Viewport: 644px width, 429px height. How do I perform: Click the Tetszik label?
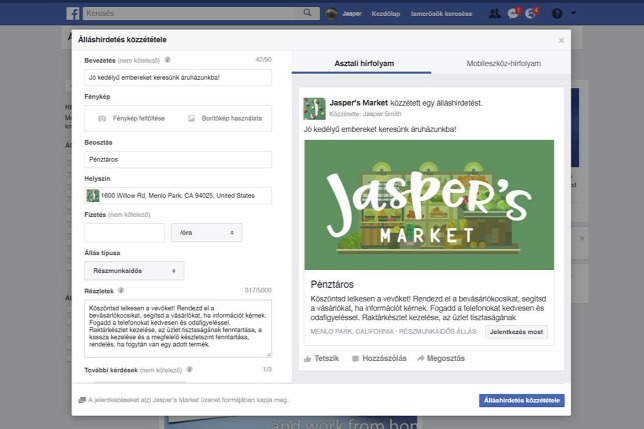[x=327, y=358]
